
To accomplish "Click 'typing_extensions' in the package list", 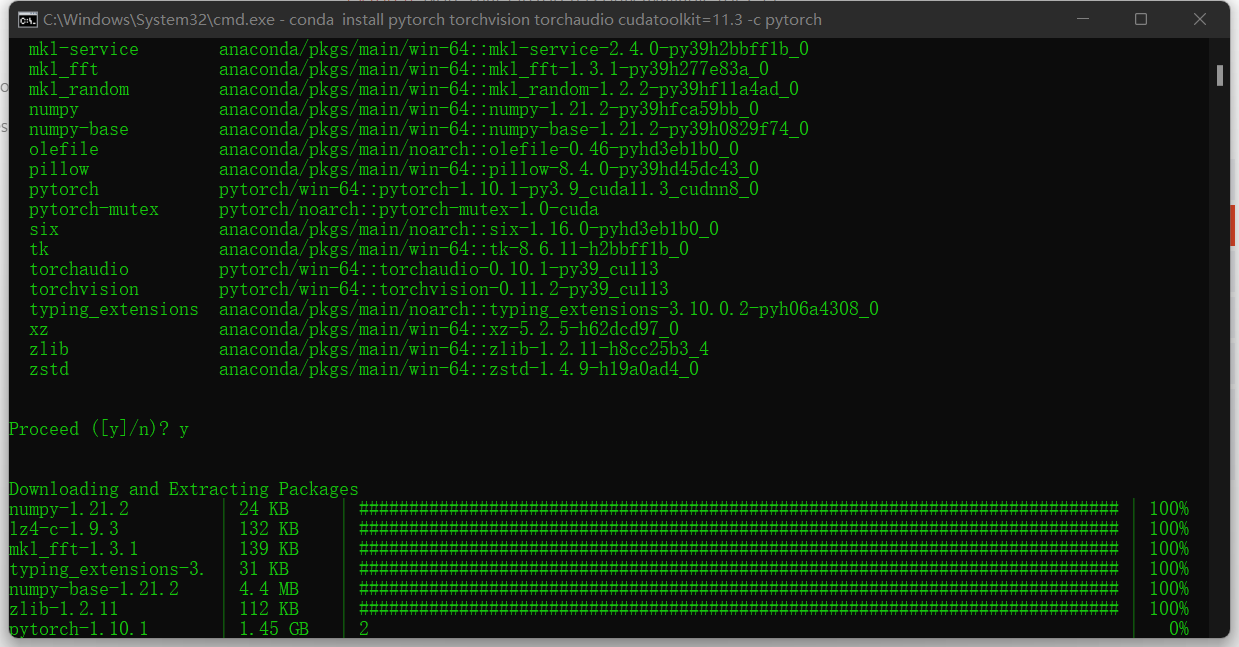I will click(114, 309).
